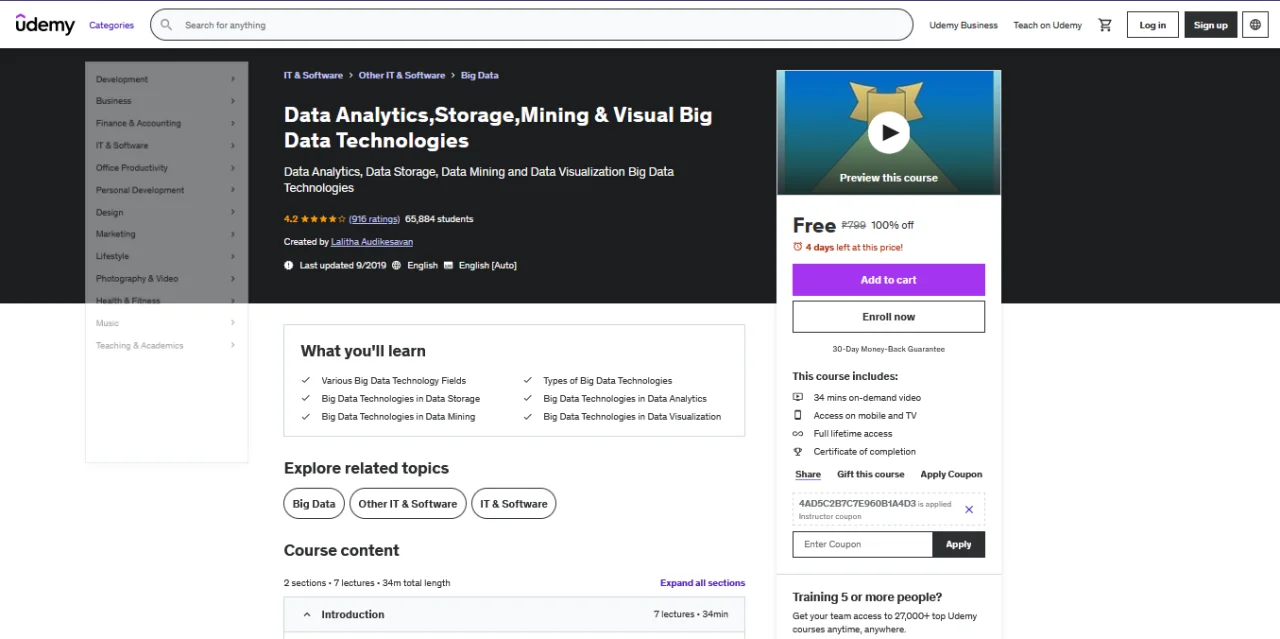The image size is (1280, 639).
Task: Click Enroll now button
Action: tap(888, 317)
